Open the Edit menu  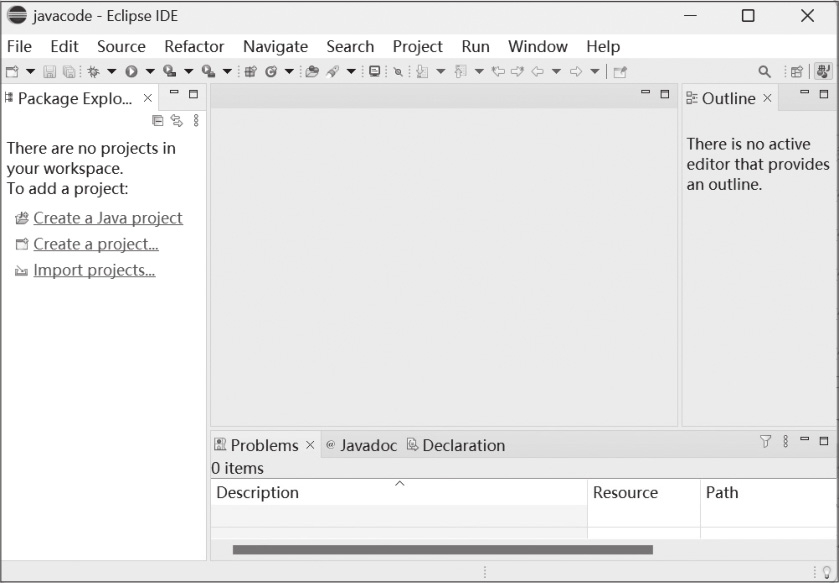click(x=64, y=47)
